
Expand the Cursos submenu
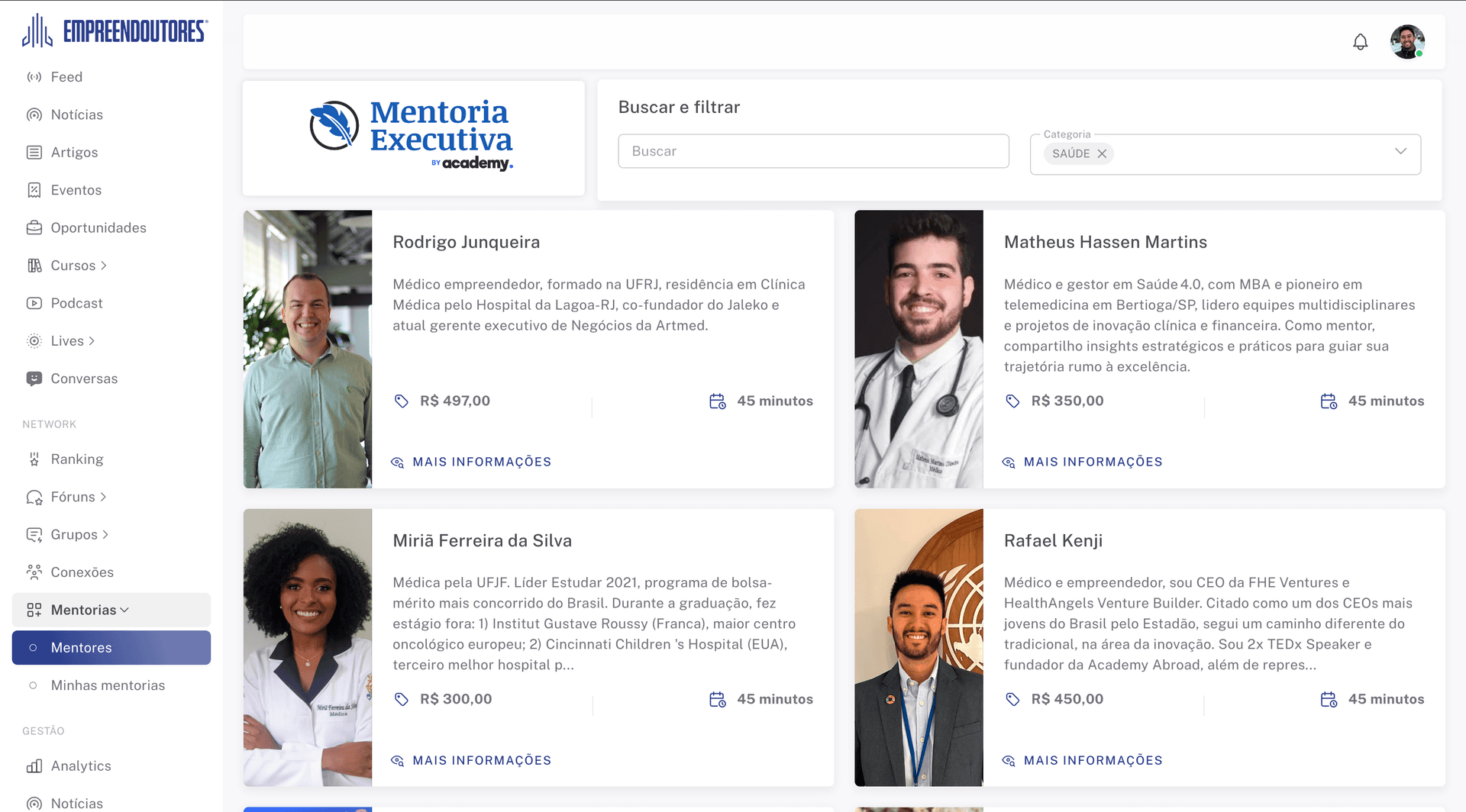[104, 266]
